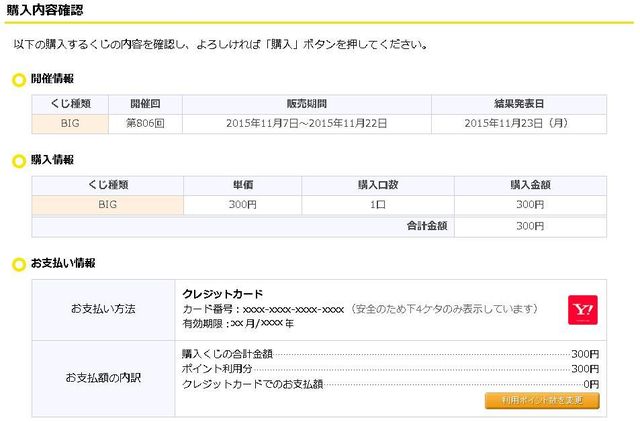This screenshot has height=422, width=640.
Task: Click the 1口 purchase count cell
Action: tap(378, 205)
